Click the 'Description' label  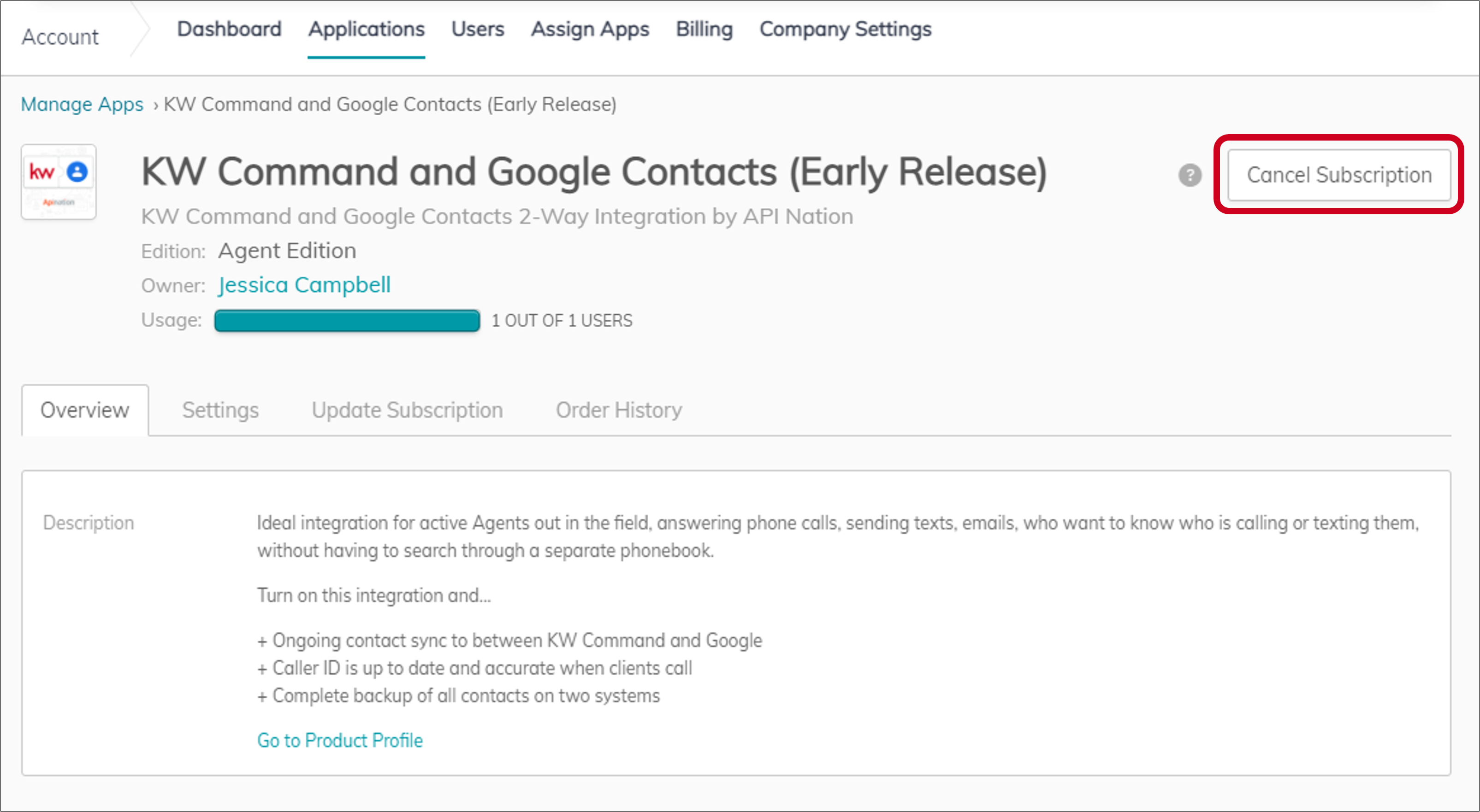click(89, 523)
